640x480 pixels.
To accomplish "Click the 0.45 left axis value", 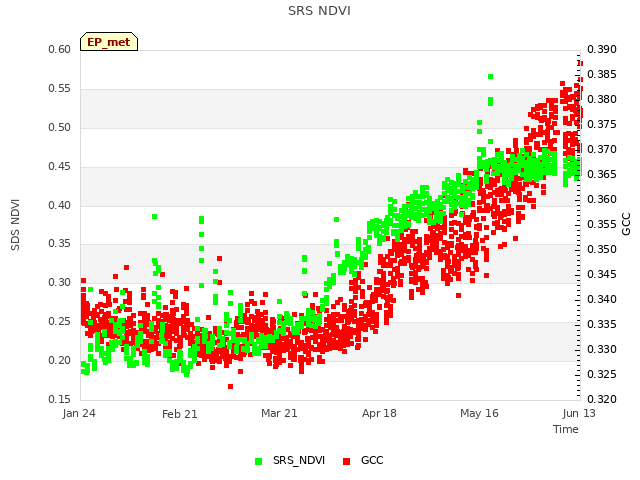I will 60,167.
